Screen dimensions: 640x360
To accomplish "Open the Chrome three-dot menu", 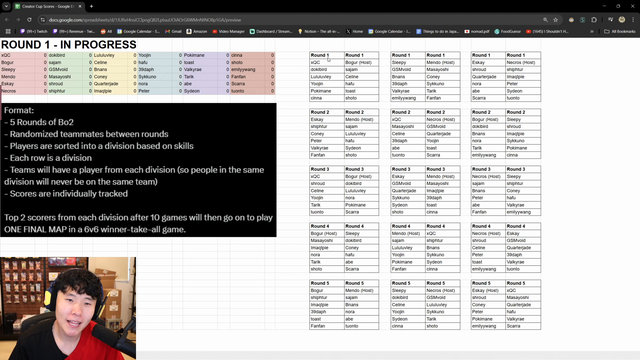I will coord(633,20).
